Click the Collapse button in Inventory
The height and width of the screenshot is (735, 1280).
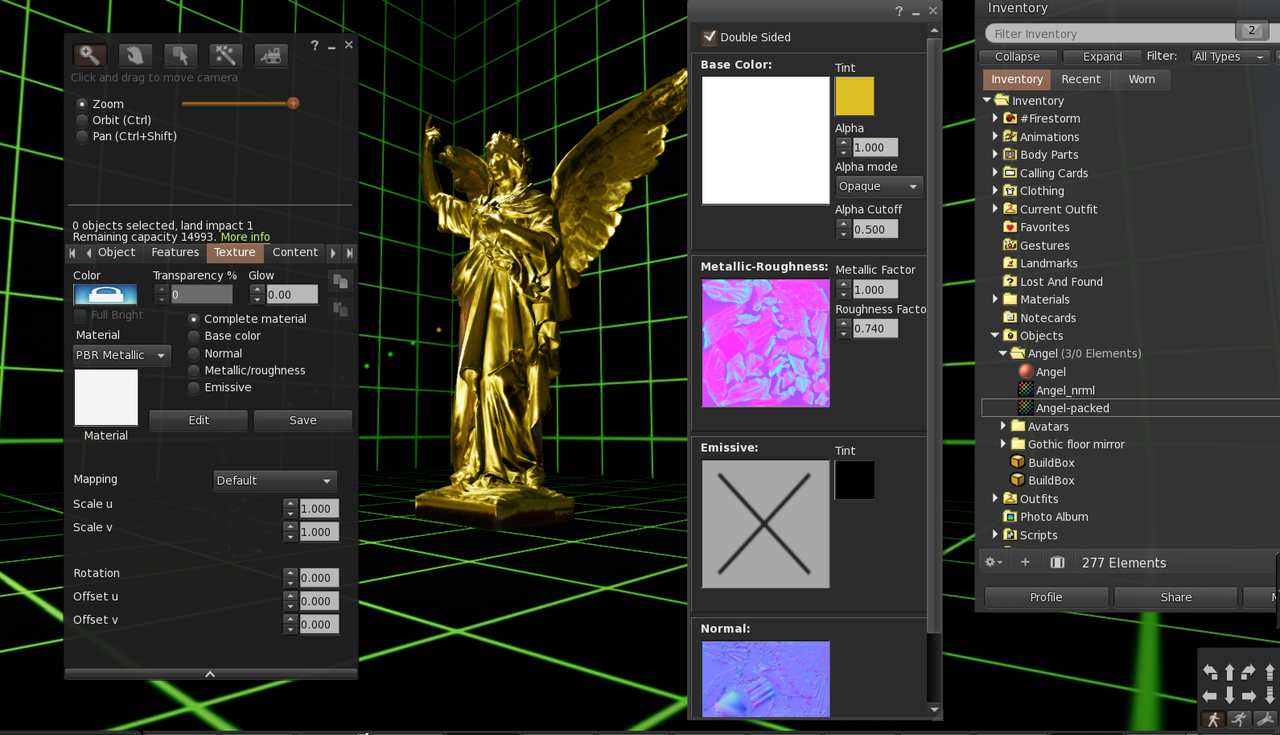tap(1017, 57)
